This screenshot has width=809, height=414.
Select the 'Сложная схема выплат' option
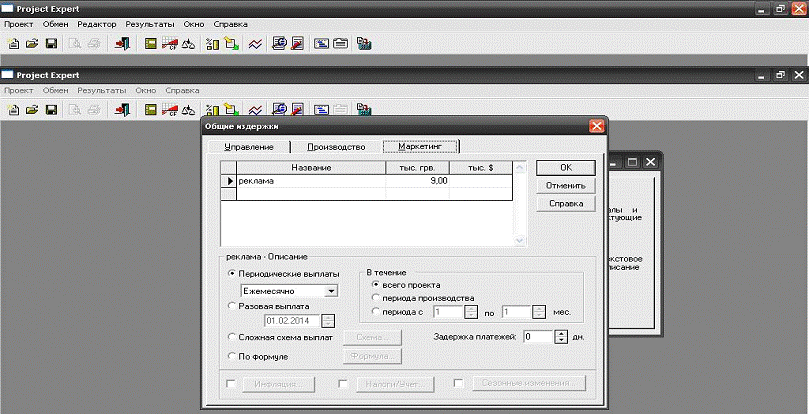(x=232, y=338)
